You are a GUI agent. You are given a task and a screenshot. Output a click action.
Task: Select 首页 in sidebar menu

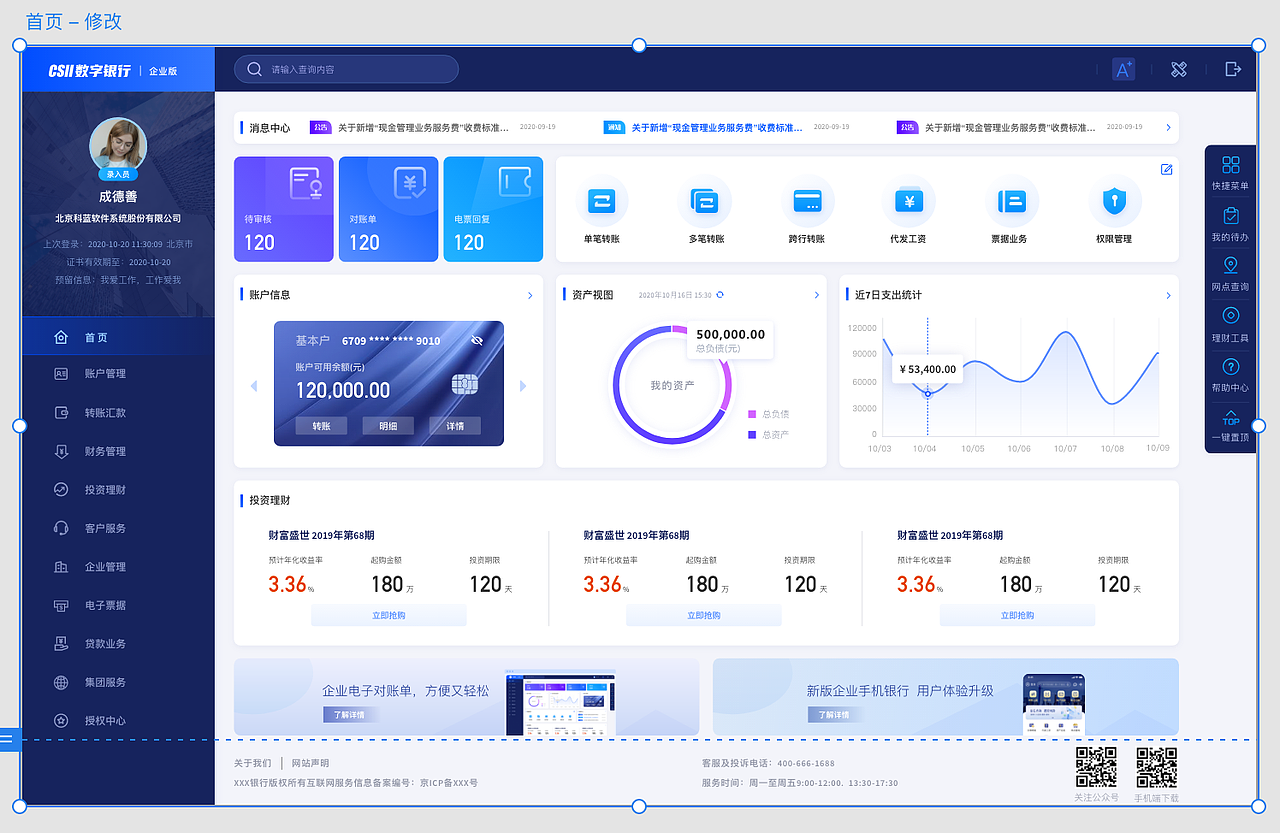coord(118,338)
